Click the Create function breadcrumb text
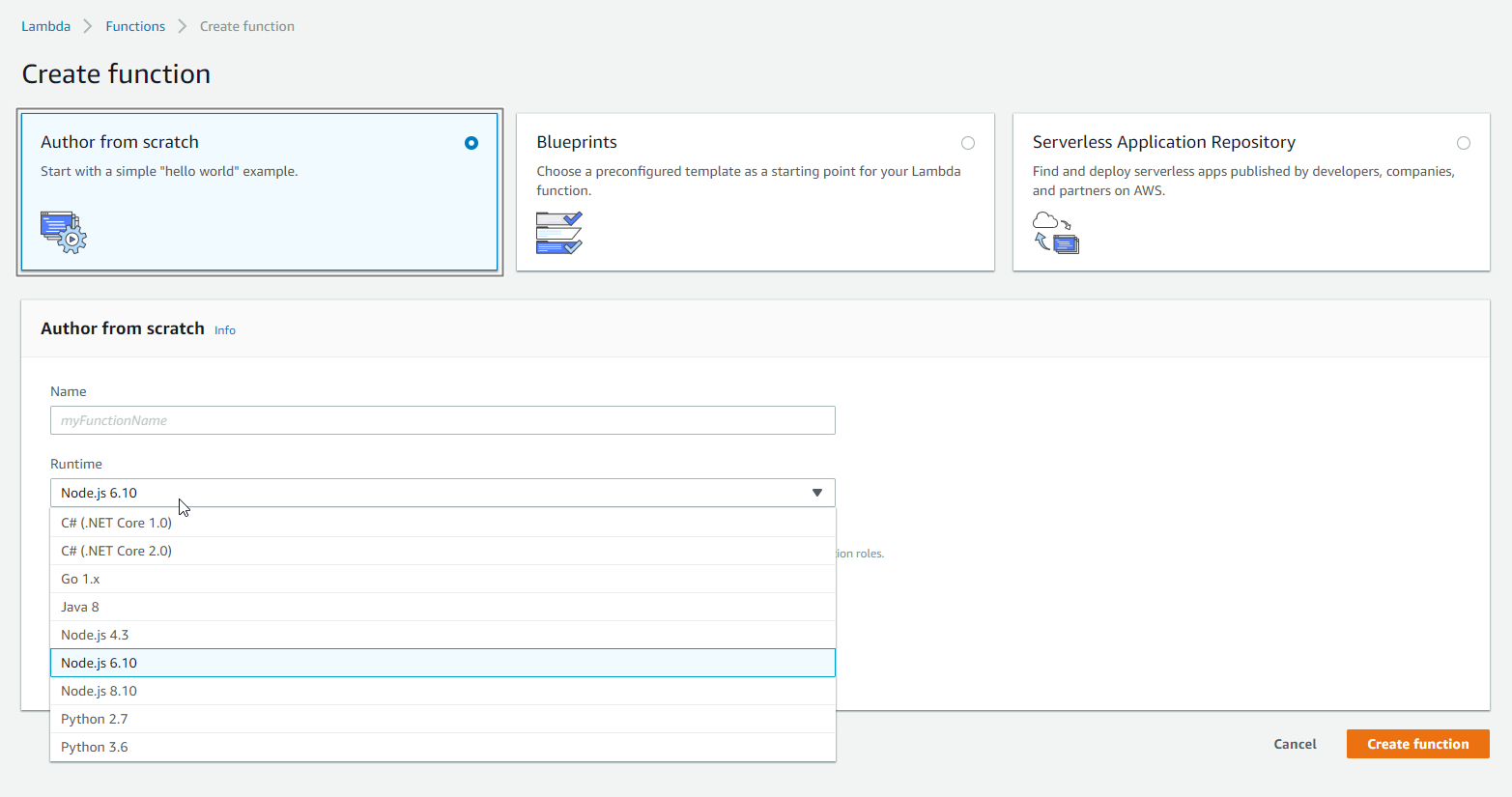Image resolution: width=1512 pixels, height=797 pixels. (x=247, y=26)
